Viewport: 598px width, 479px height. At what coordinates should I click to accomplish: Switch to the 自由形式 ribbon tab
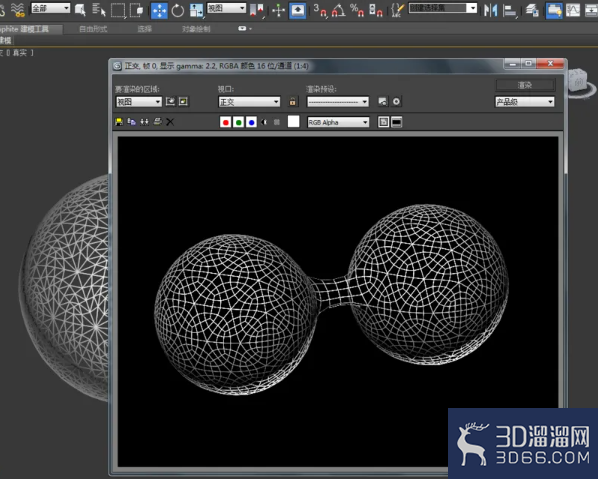coord(93,29)
